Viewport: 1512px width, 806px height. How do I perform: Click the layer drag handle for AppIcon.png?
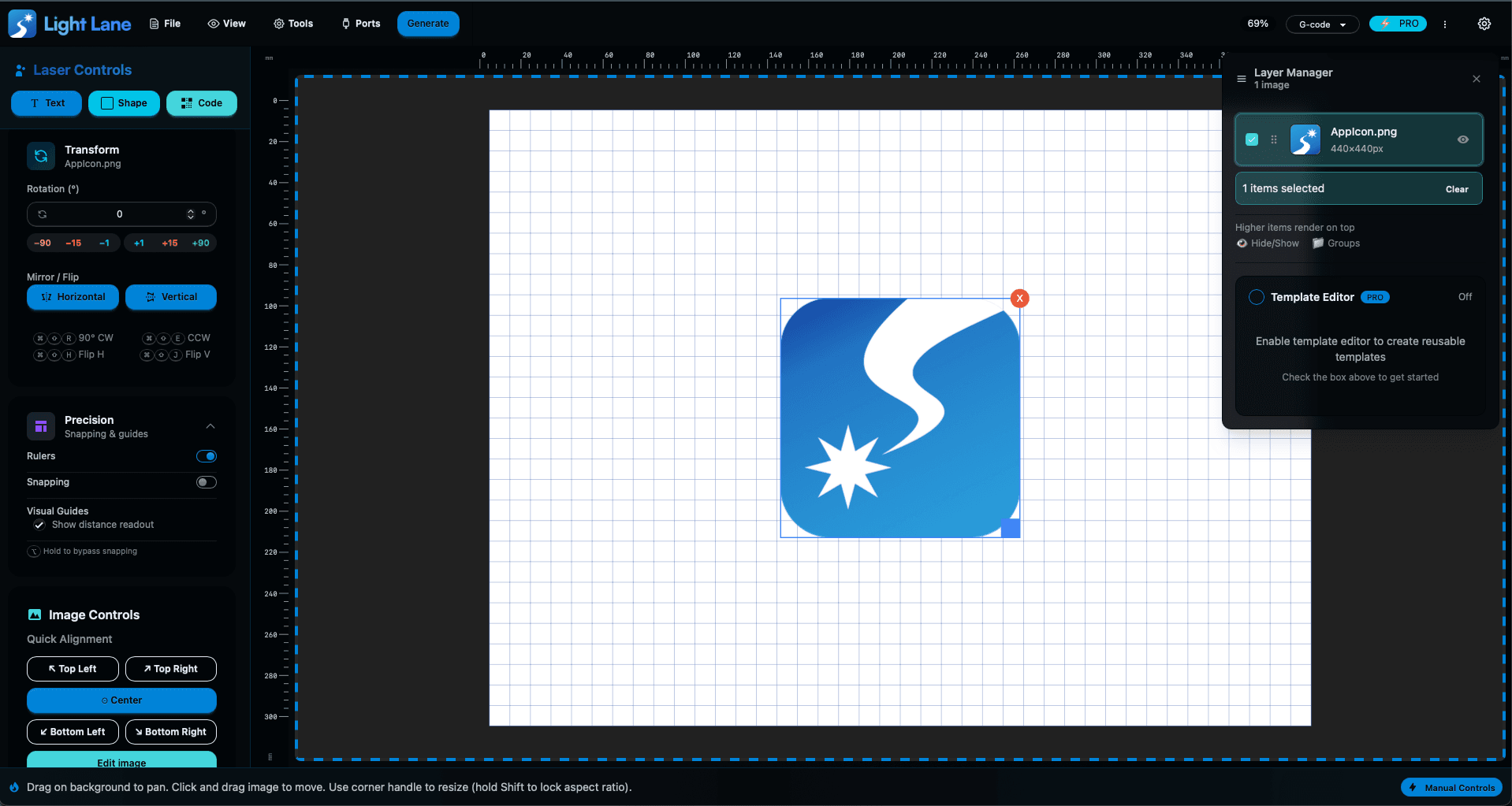(x=1274, y=139)
